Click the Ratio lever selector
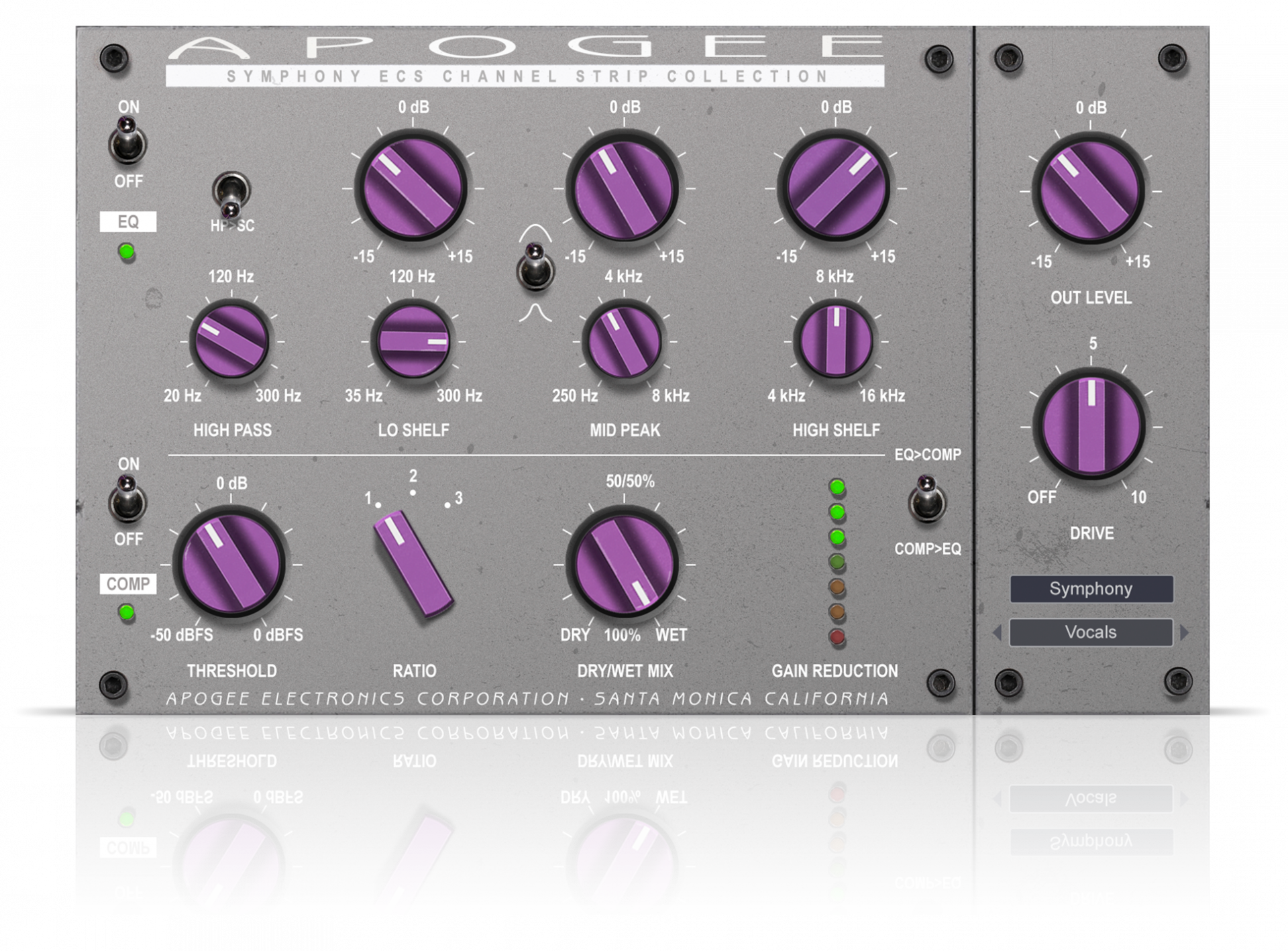Screen dimensions: 1288x951 413,562
